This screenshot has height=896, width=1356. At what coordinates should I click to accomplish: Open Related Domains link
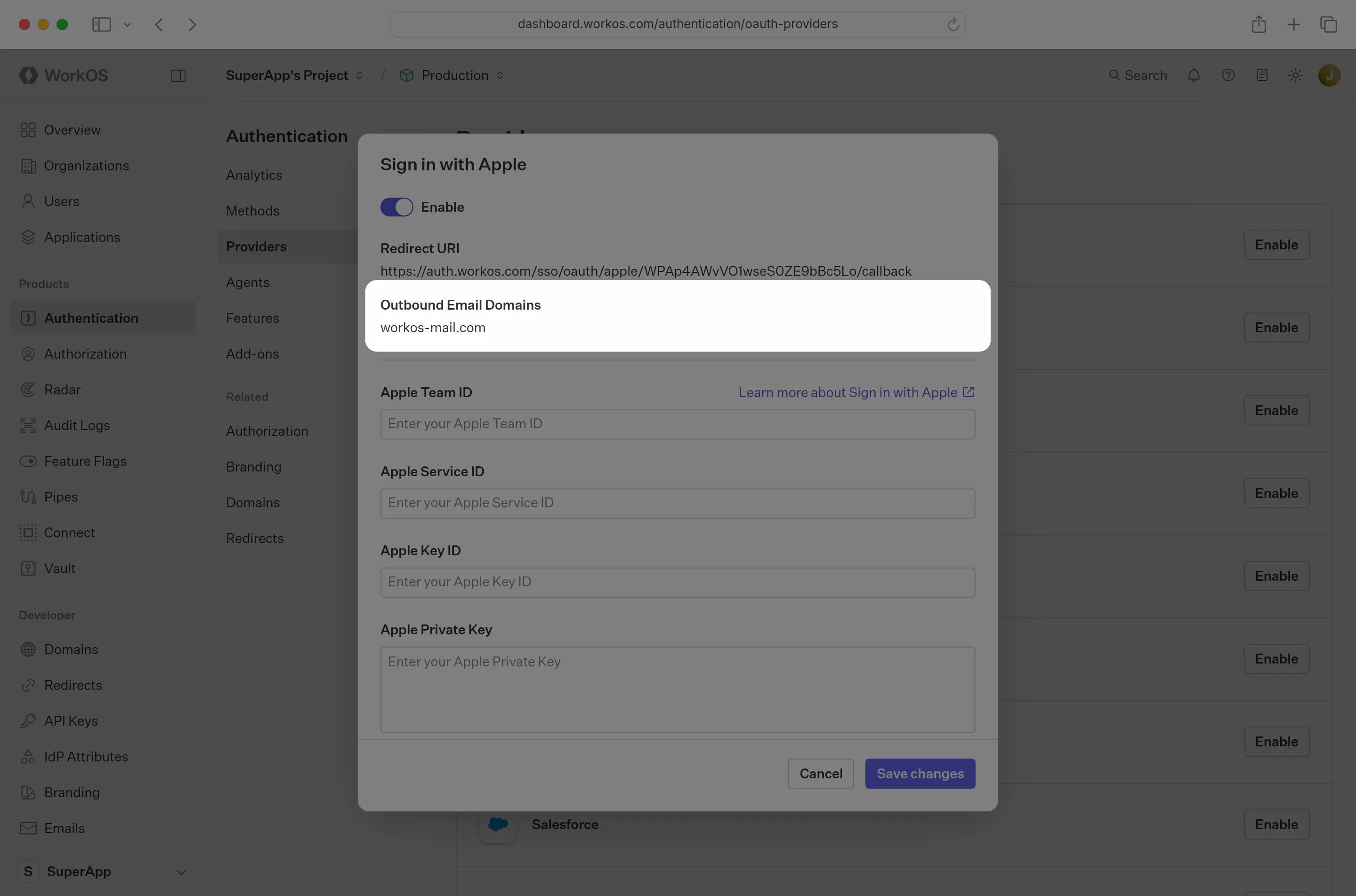(x=253, y=502)
